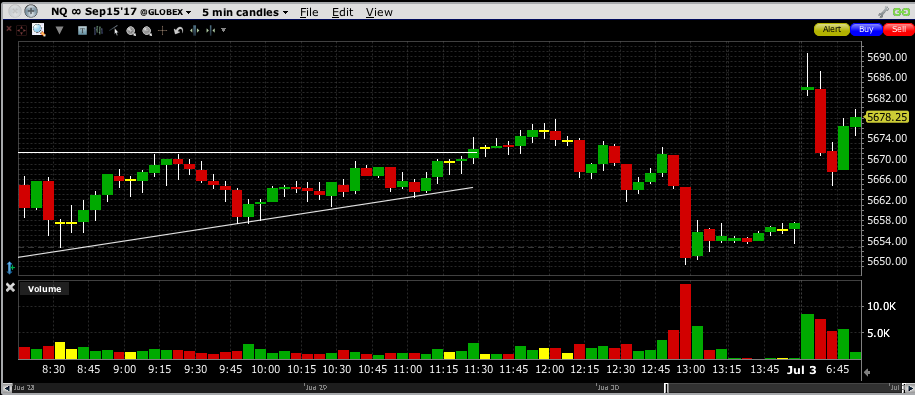
Task: Activate the magnifier zoom tool
Action: [x=39, y=30]
